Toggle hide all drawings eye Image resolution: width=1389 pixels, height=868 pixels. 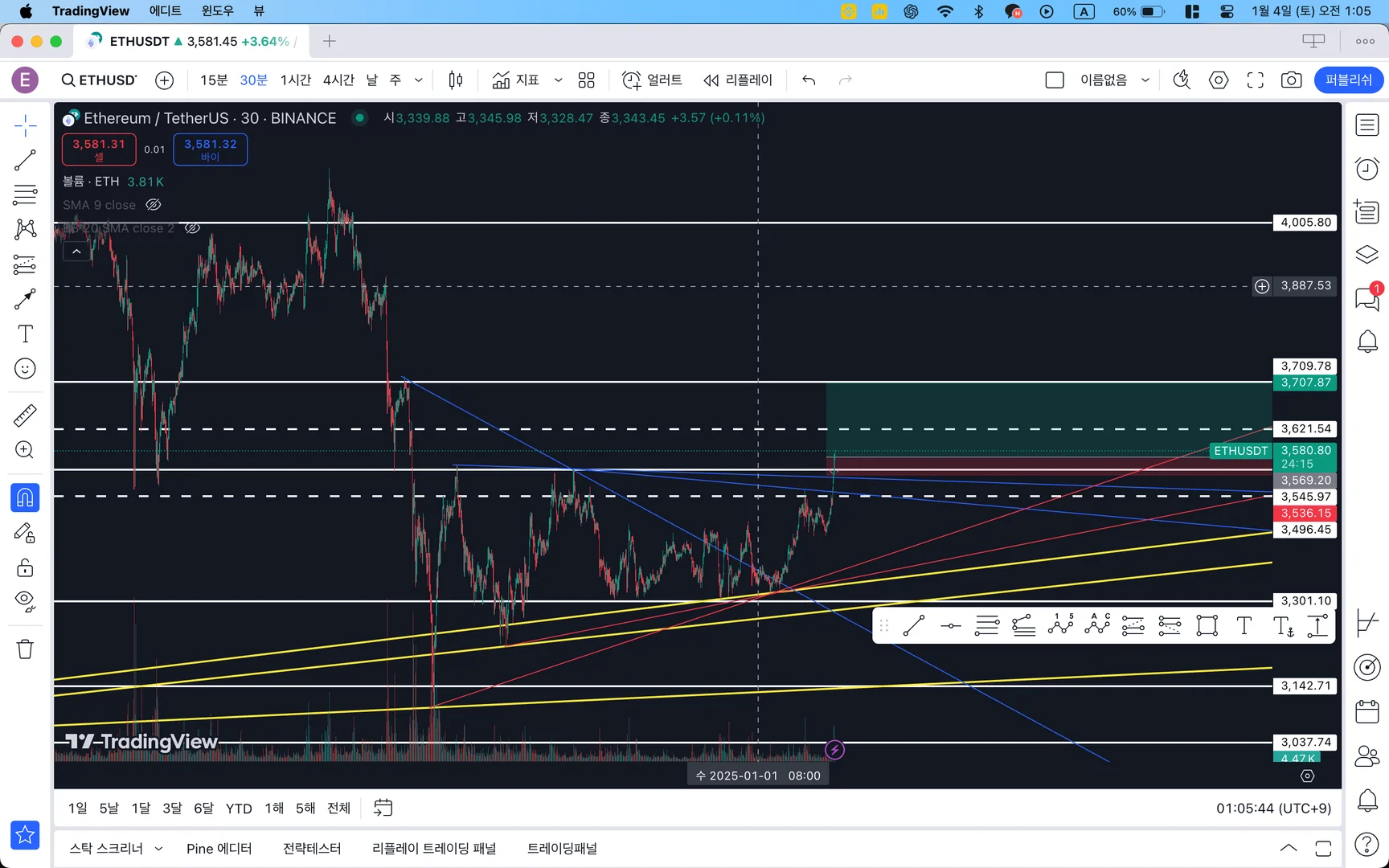(25, 601)
